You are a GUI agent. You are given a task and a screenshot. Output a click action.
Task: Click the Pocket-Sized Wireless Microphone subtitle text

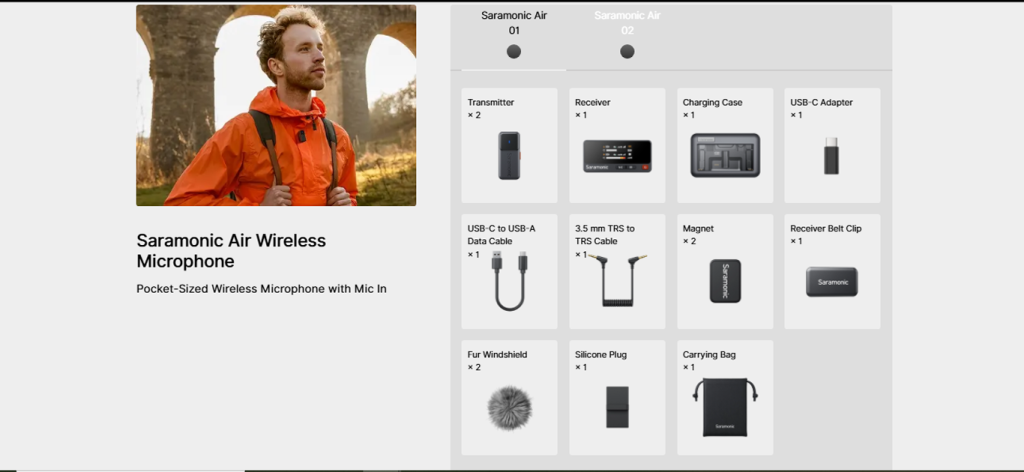pos(261,289)
